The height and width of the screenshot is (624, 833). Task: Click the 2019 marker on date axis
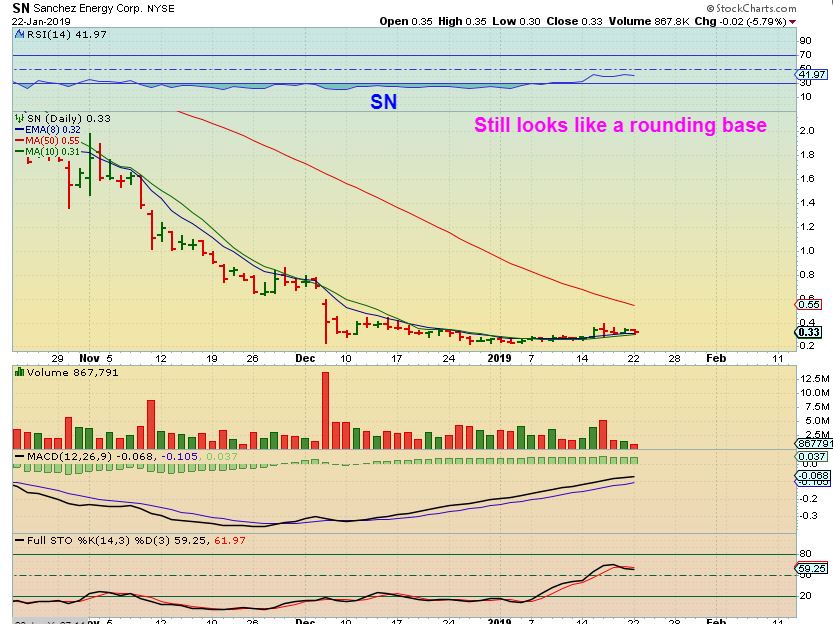(x=499, y=358)
